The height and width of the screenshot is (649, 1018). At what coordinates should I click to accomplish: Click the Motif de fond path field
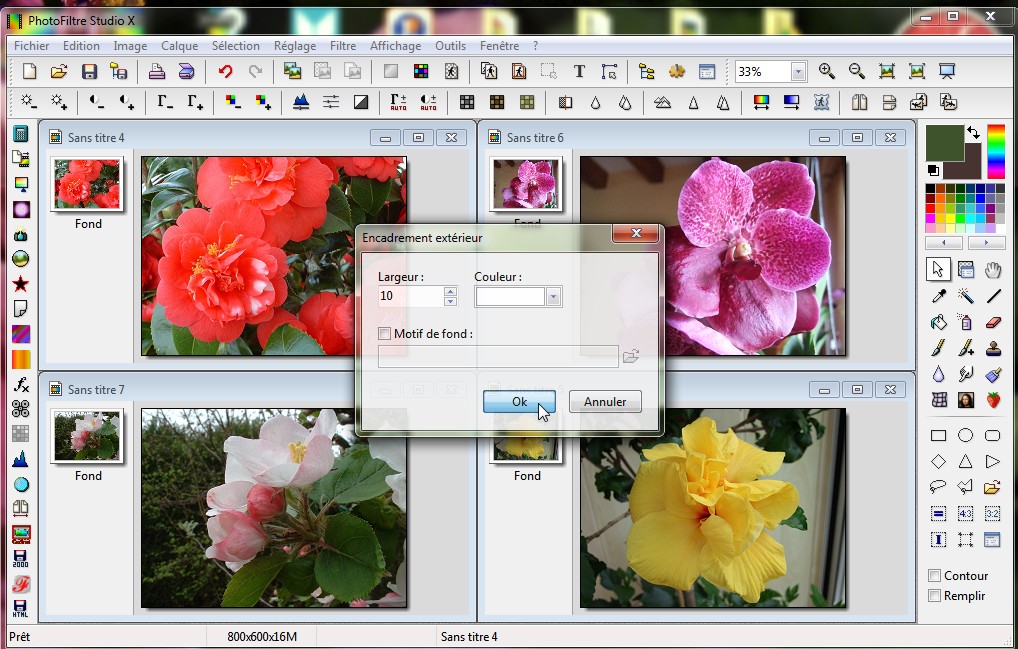(498, 356)
